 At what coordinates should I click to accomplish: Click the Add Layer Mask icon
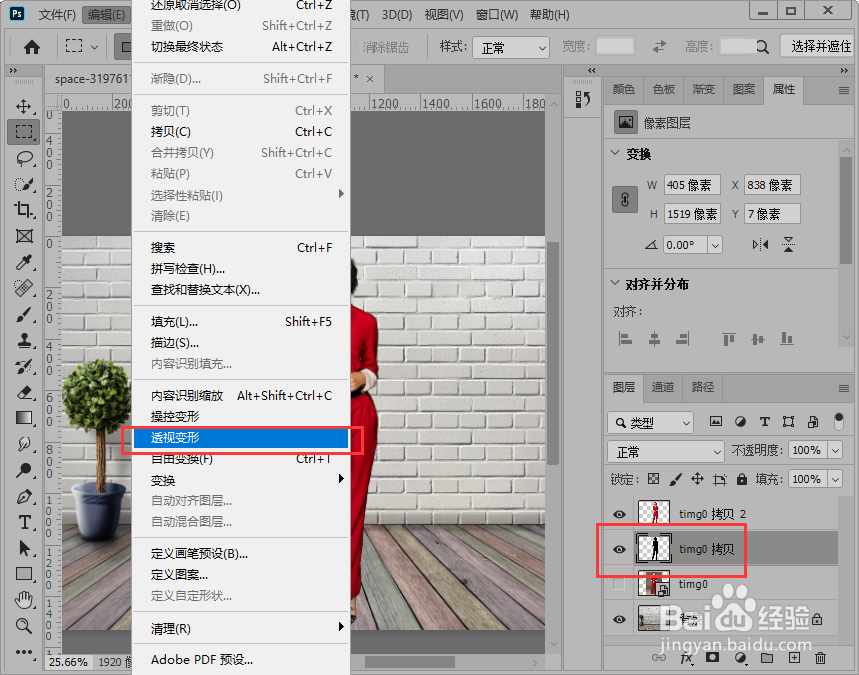coord(712,658)
